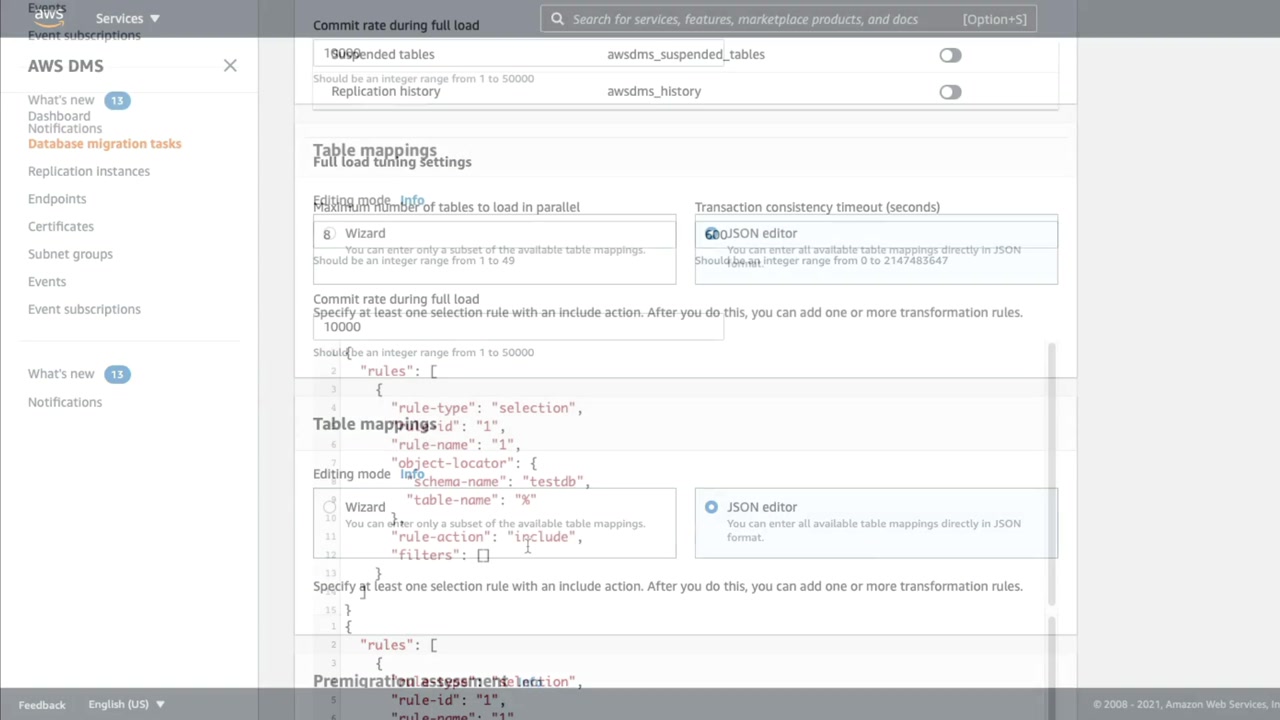The width and height of the screenshot is (1280, 720).
Task: Open the English (US) language selector
Action: pyautogui.click(x=126, y=704)
